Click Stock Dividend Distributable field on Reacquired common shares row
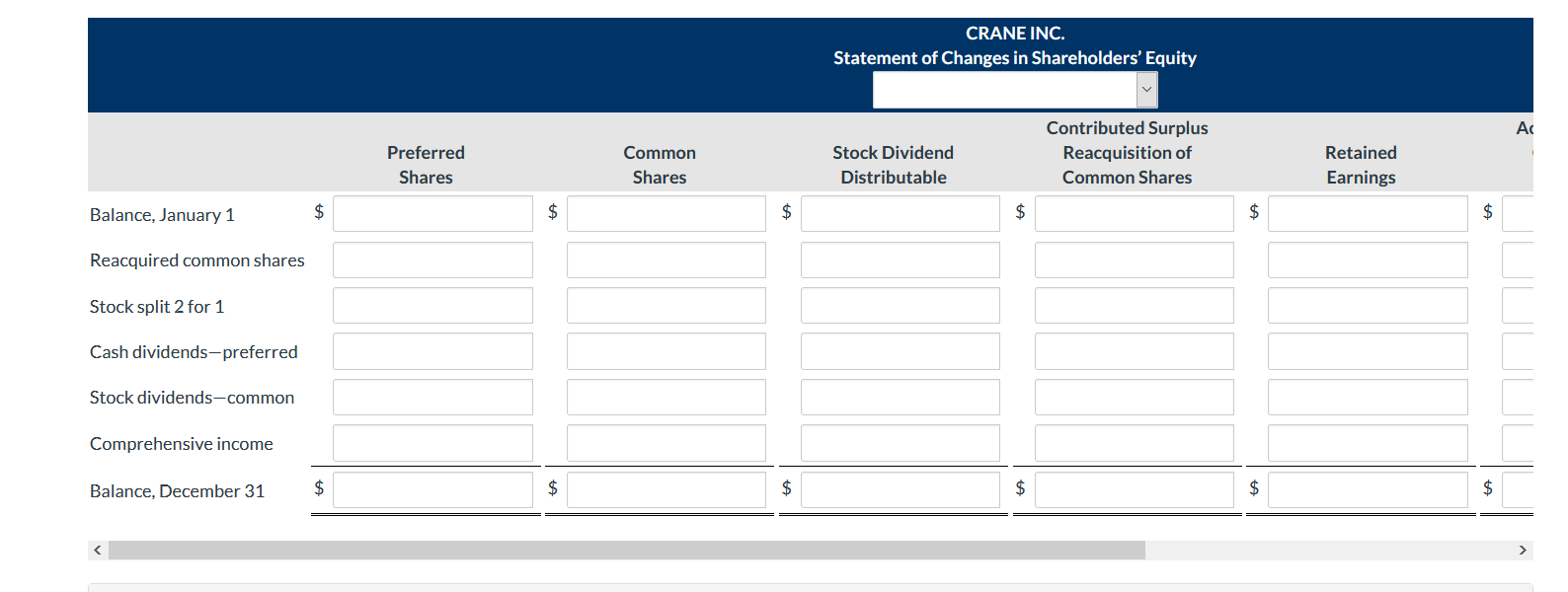Screen dimensions: 1568x592 point(901,259)
